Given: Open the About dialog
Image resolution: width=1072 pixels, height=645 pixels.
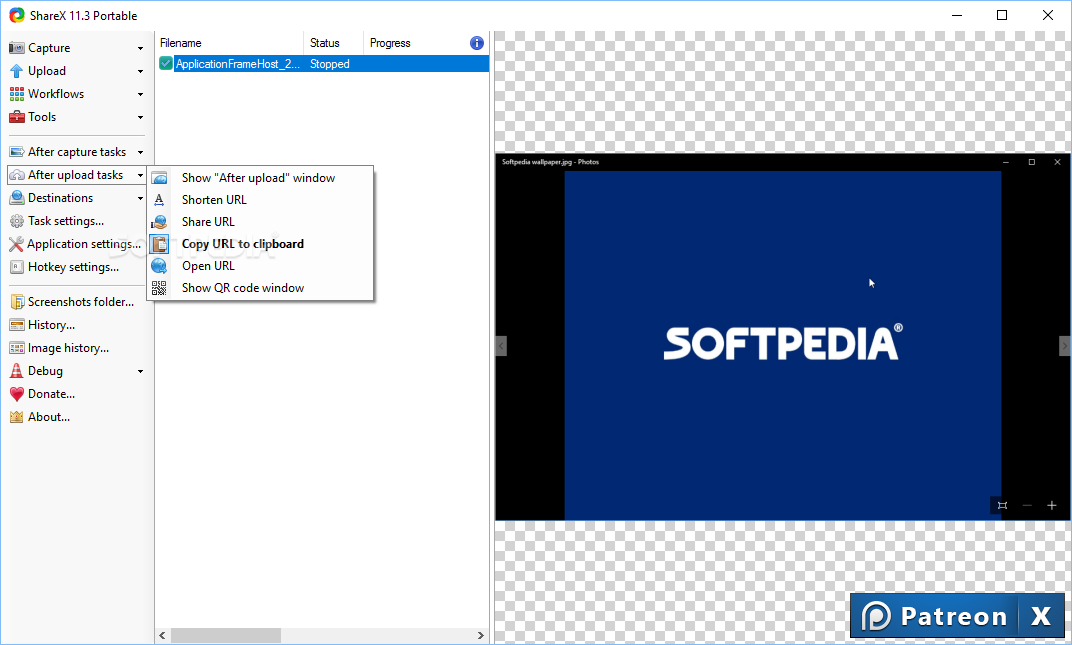Looking at the screenshot, I should pyautogui.click(x=77, y=417).
